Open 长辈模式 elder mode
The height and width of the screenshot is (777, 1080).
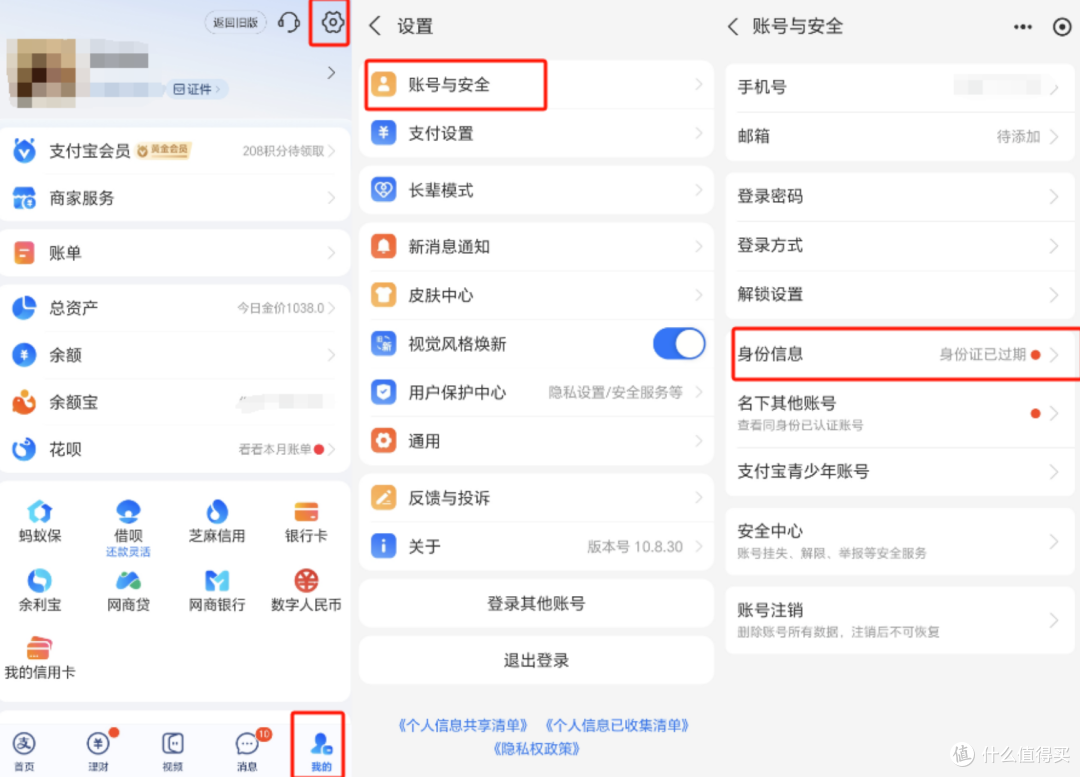click(536, 189)
